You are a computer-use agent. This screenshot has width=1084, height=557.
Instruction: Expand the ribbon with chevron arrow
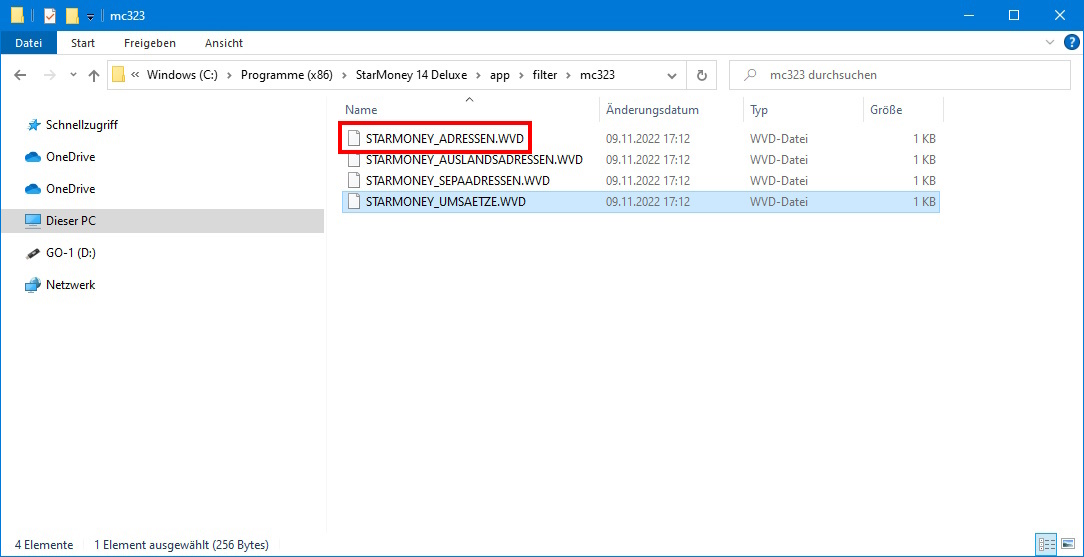1049,43
